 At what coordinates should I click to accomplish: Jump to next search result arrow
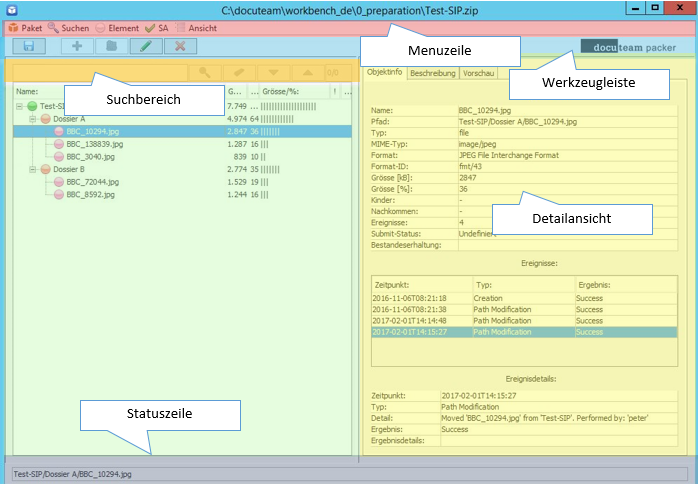[274, 72]
